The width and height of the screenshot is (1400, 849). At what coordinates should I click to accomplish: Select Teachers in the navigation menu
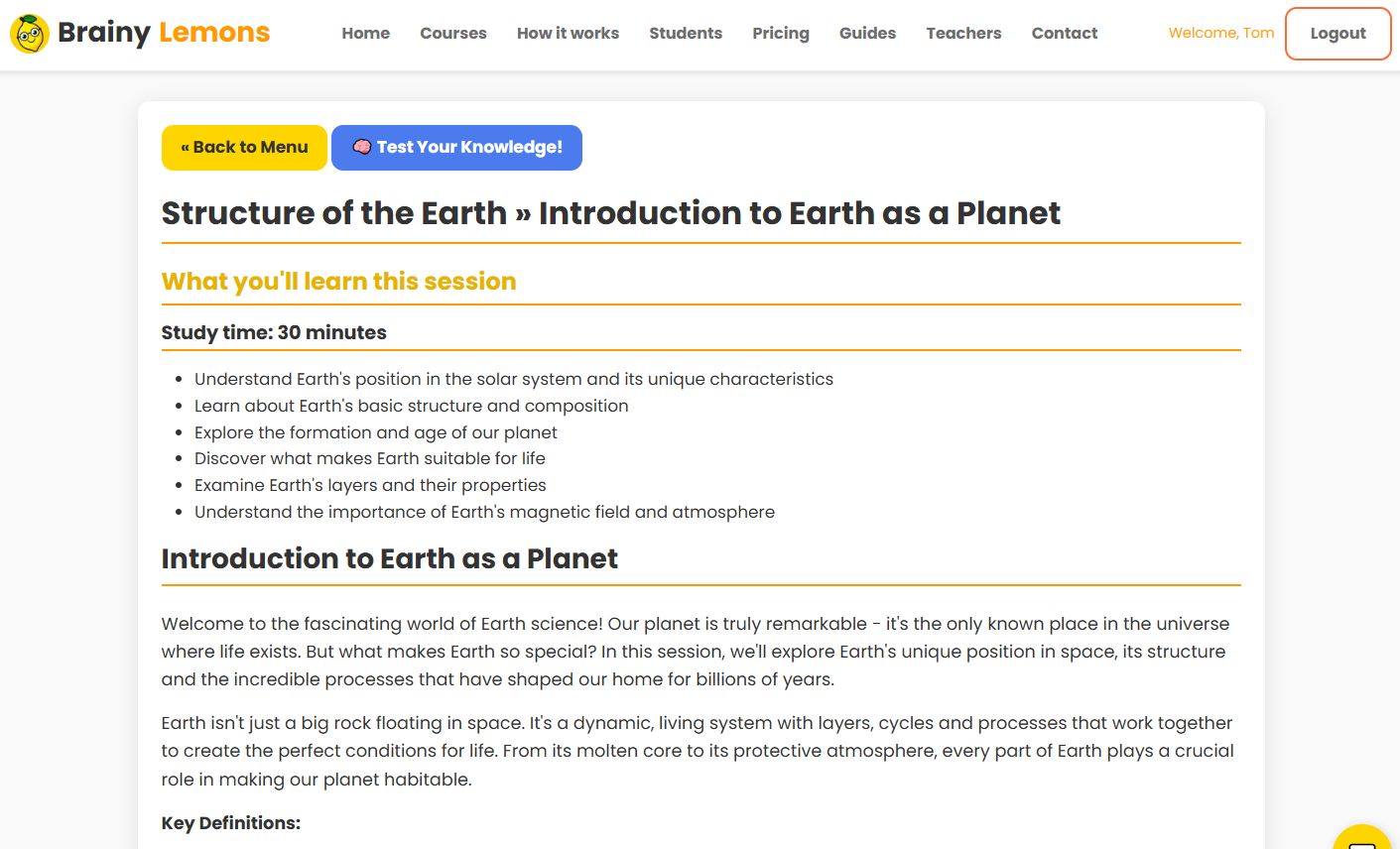[x=963, y=33]
